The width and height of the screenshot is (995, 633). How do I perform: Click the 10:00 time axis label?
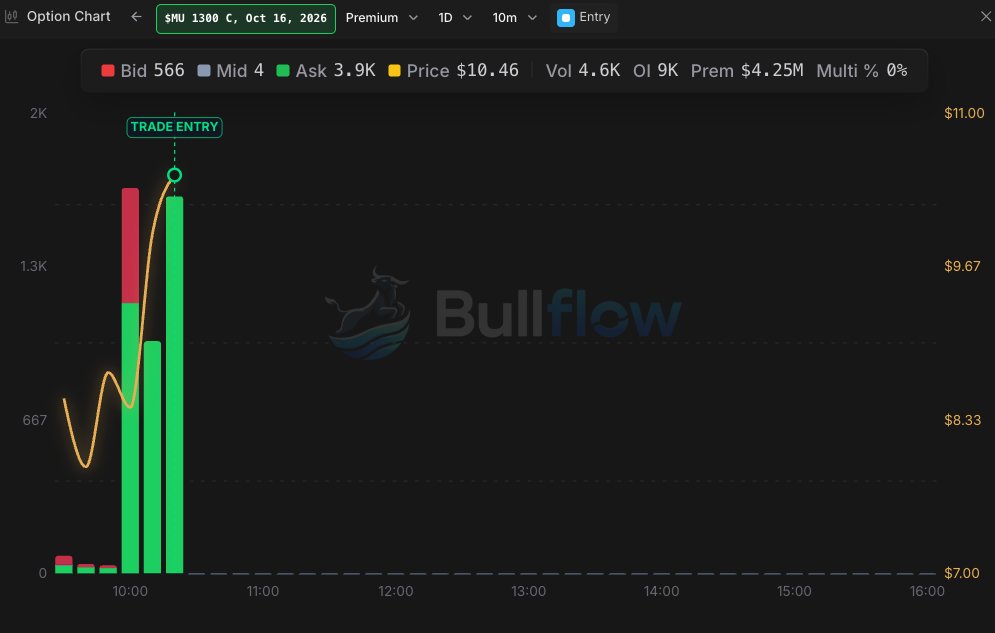click(x=130, y=591)
